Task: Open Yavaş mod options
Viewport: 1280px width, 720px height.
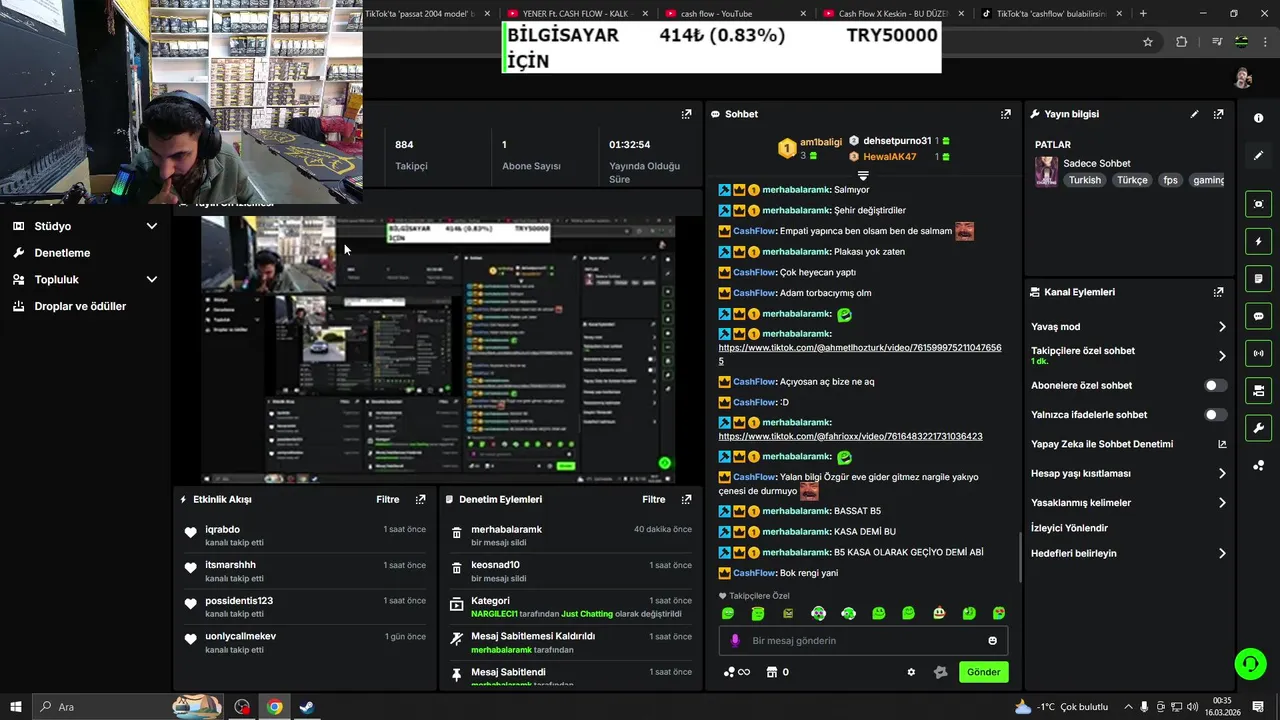Action: (1128, 327)
